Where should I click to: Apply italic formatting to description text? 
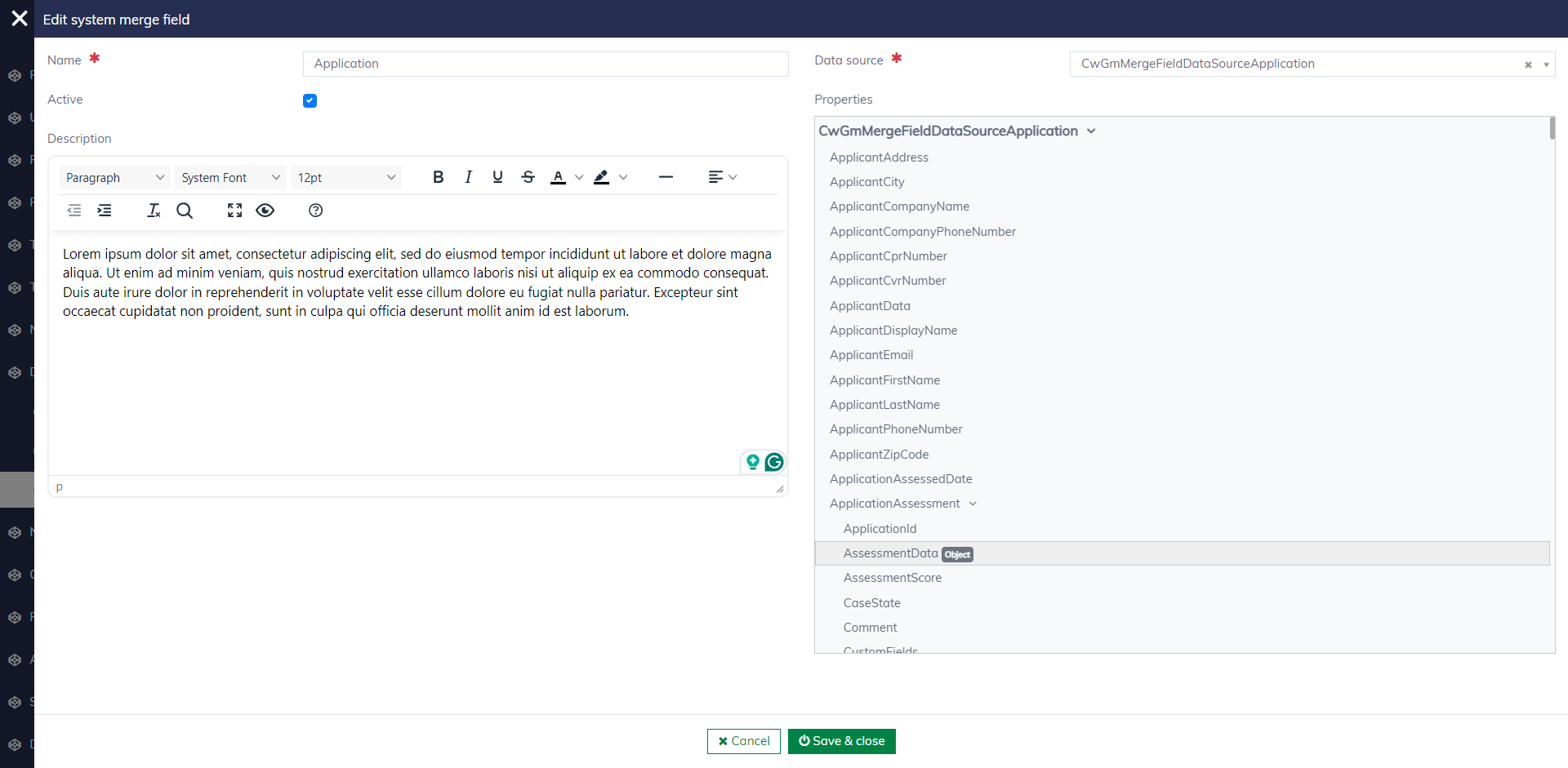click(x=468, y=177)
